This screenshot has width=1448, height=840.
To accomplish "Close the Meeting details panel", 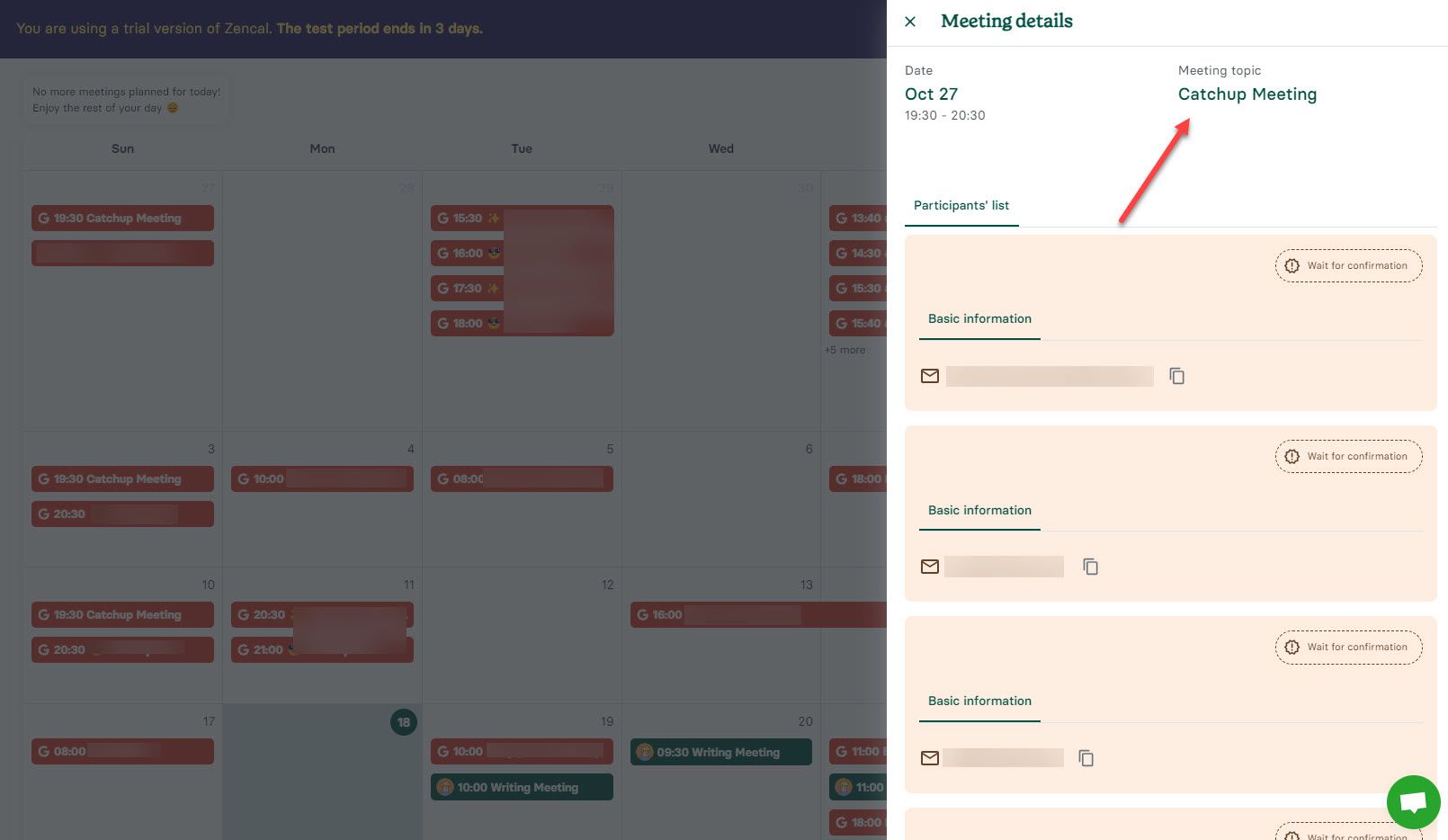I will point(909,21).
